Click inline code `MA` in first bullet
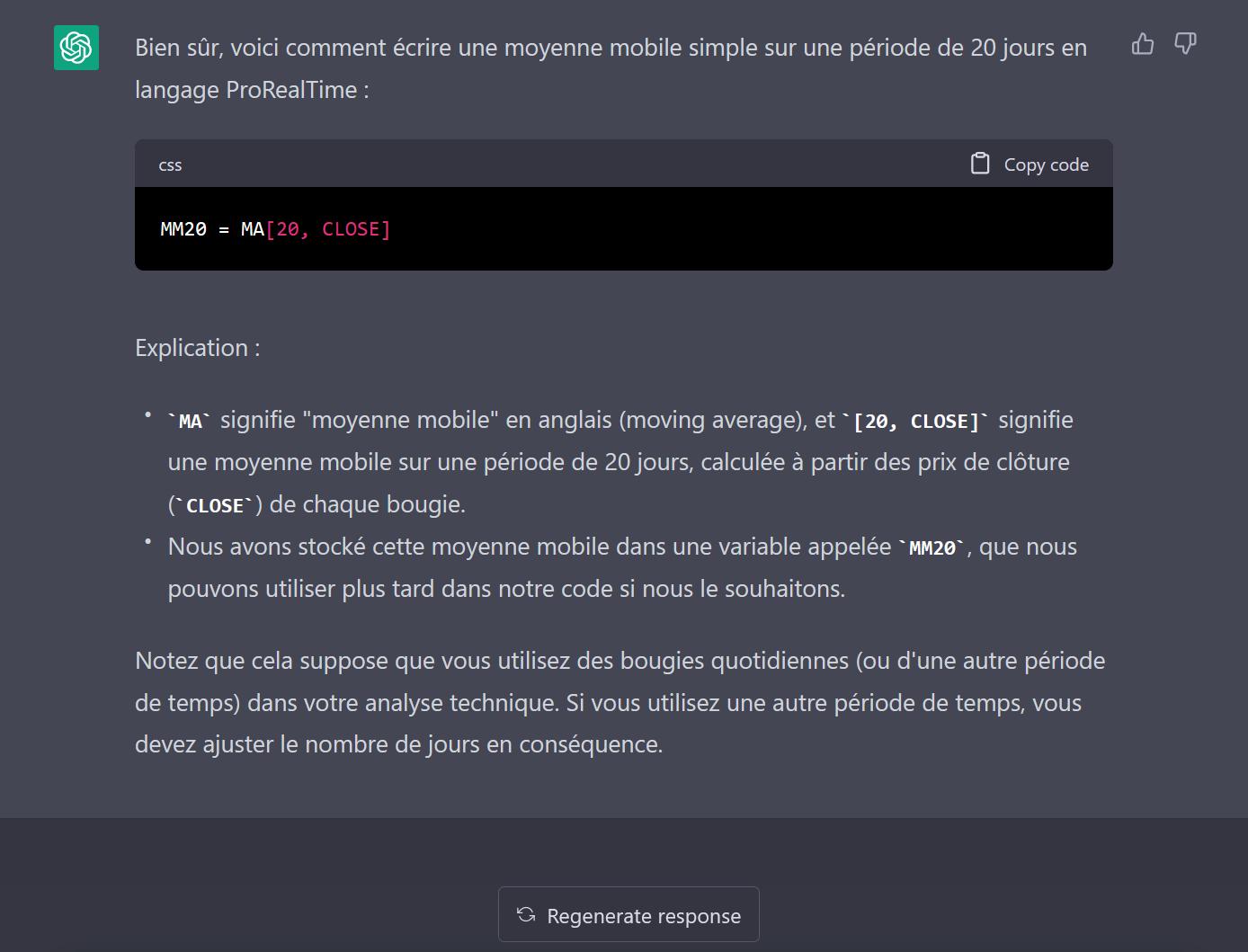1248x952 pixels. pos(190,421)
